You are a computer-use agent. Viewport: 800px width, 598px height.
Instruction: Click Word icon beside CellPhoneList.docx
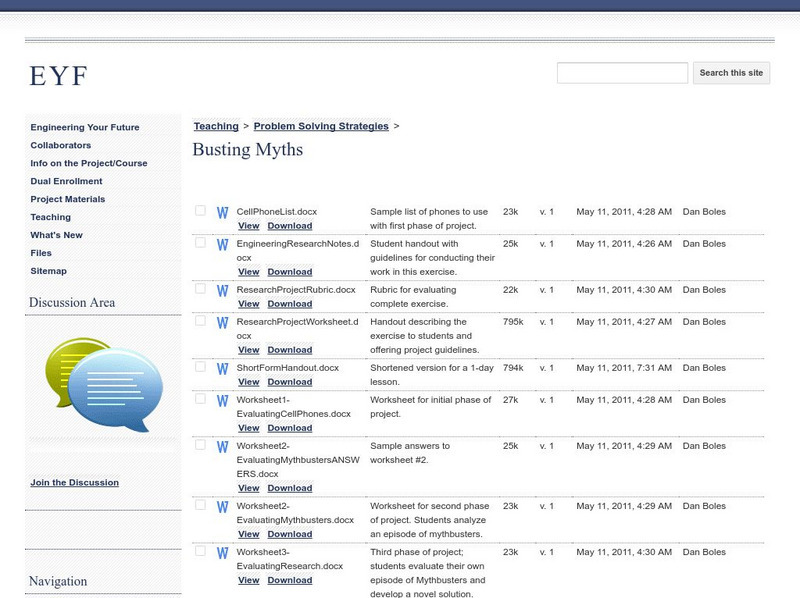[x=223, y=213]
